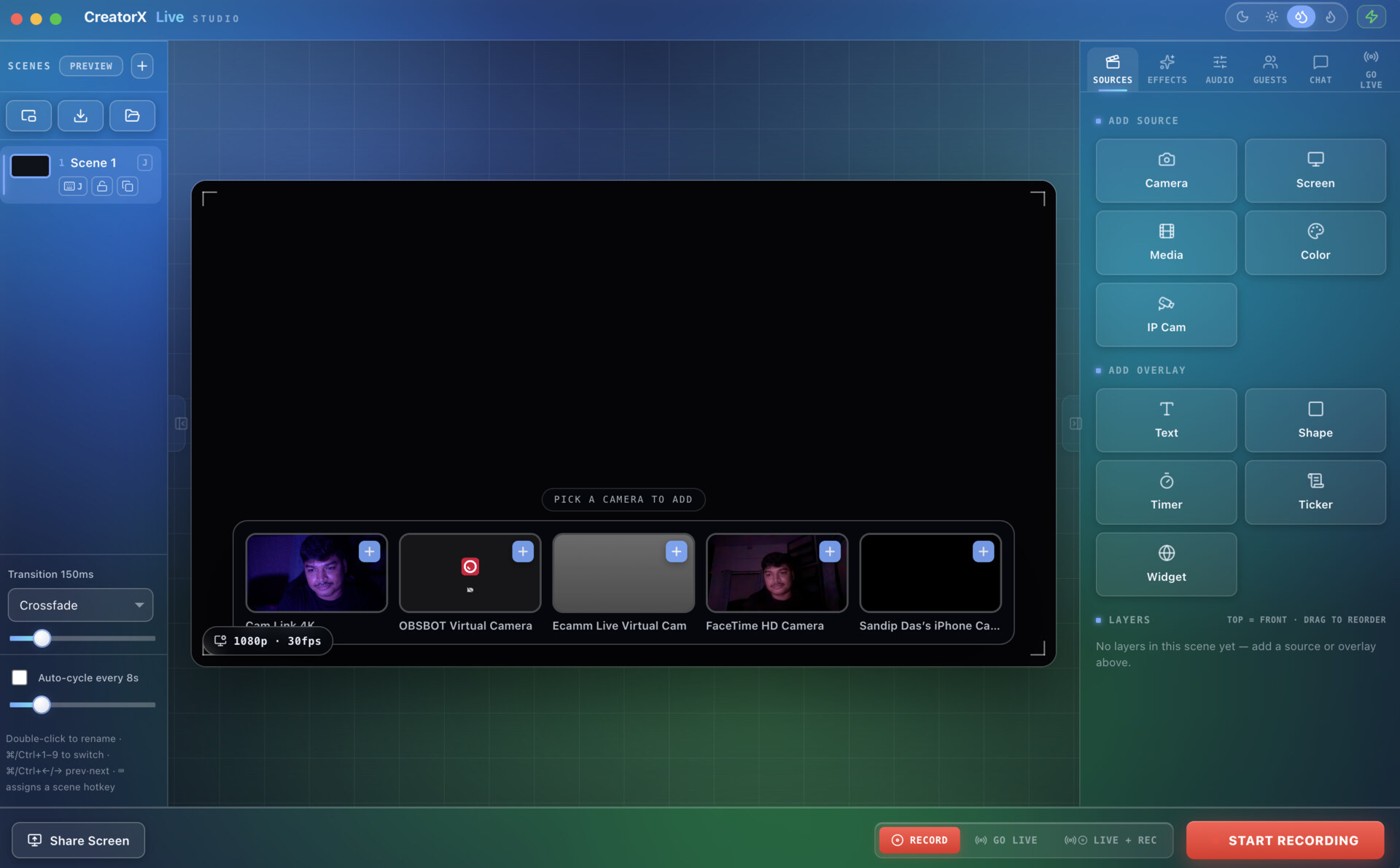The height and width of the screenshot is (868, 1400).
Task: Click the Scene 1 name label
Action: coord(93,163)
